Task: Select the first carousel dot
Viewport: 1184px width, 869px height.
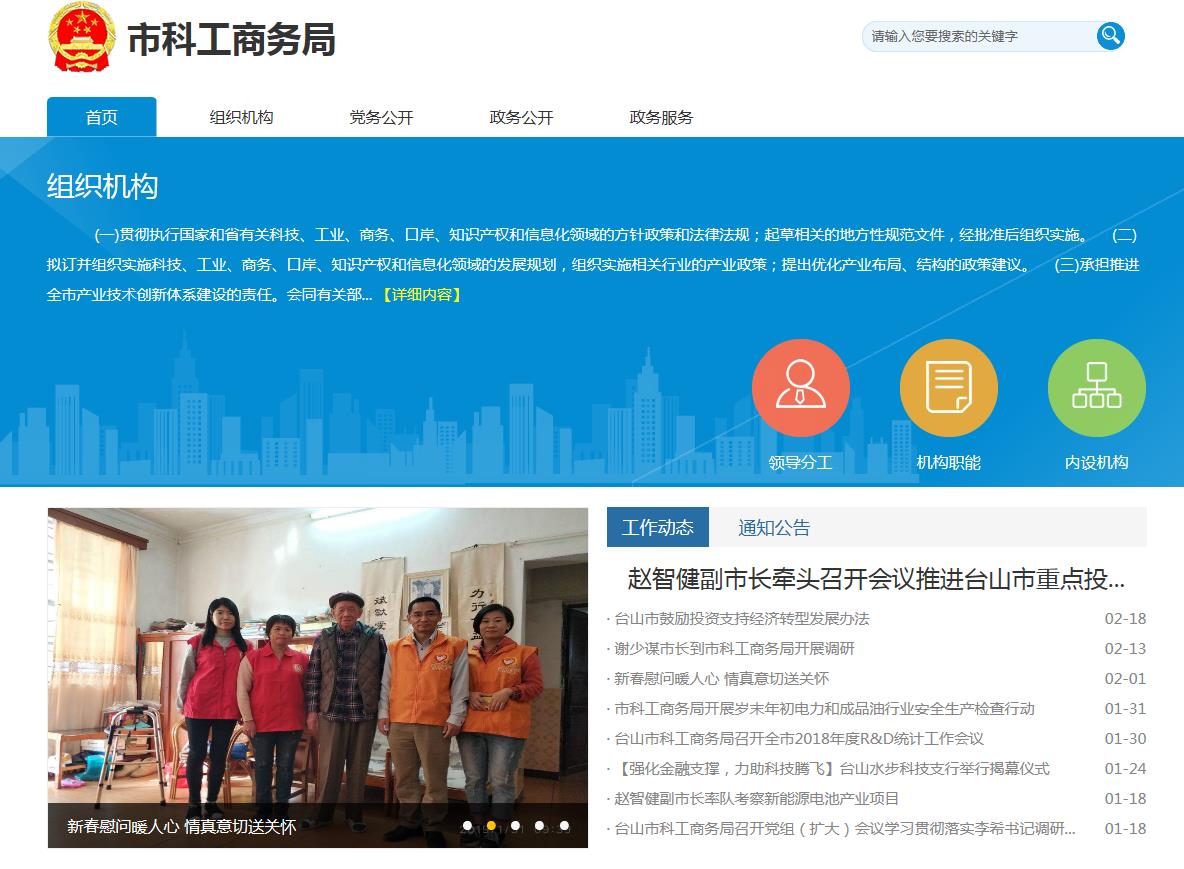Action: [x=467, y=826]
